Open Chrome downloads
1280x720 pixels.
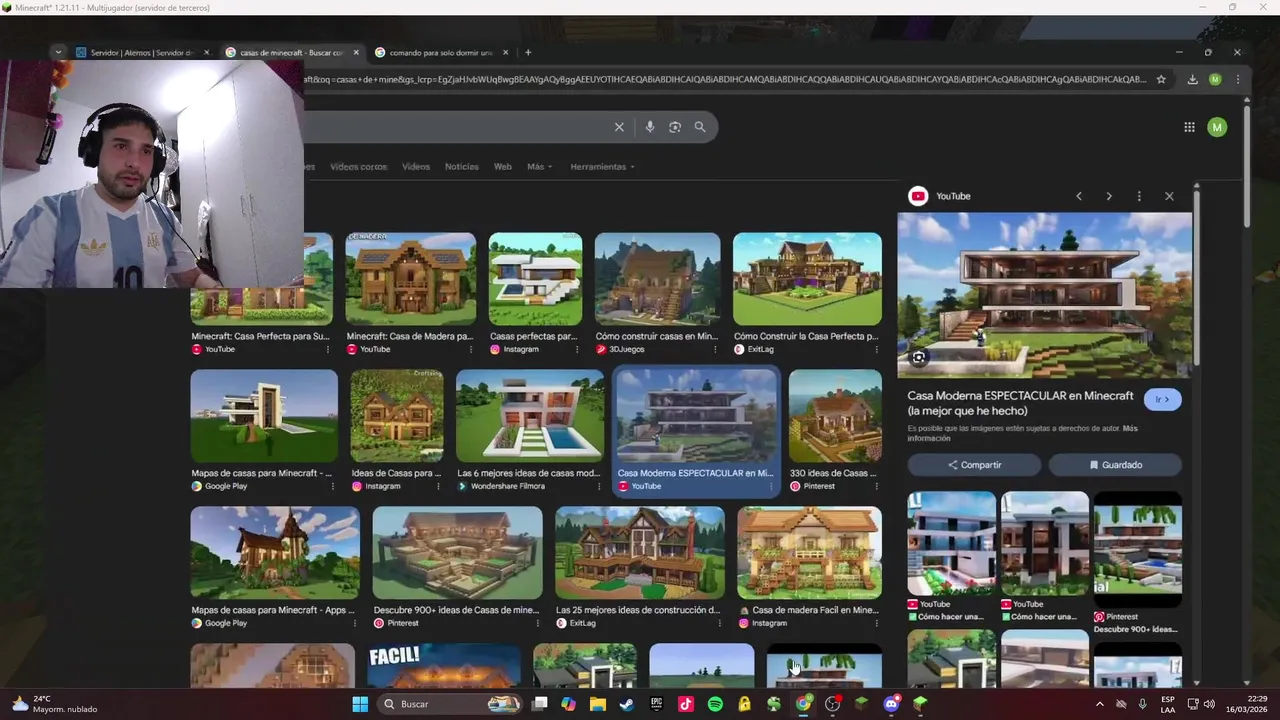click(1192, 79)
